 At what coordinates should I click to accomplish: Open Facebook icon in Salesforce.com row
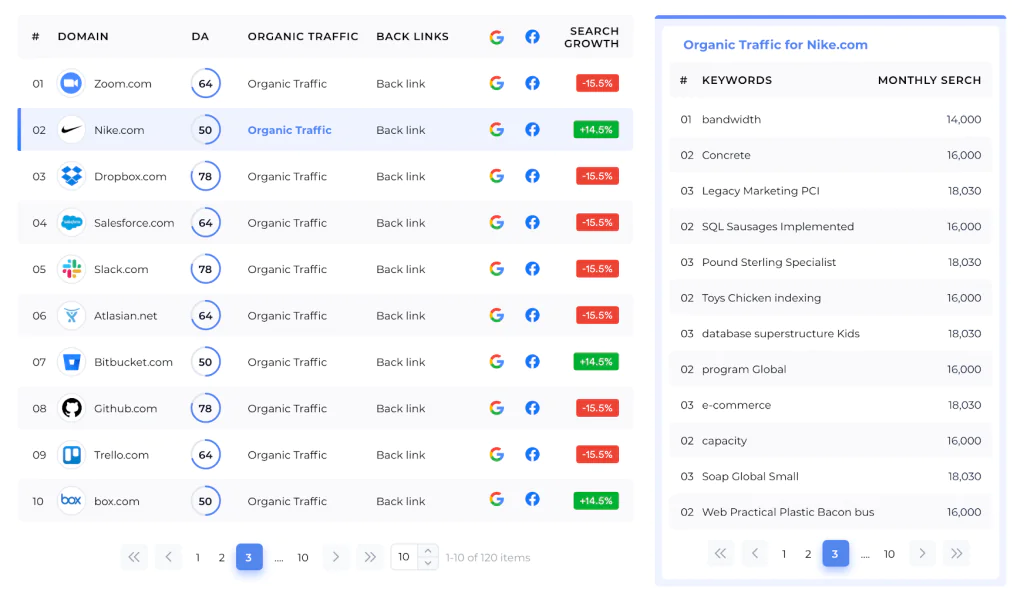pyautogui.click(x=532, y=222)
